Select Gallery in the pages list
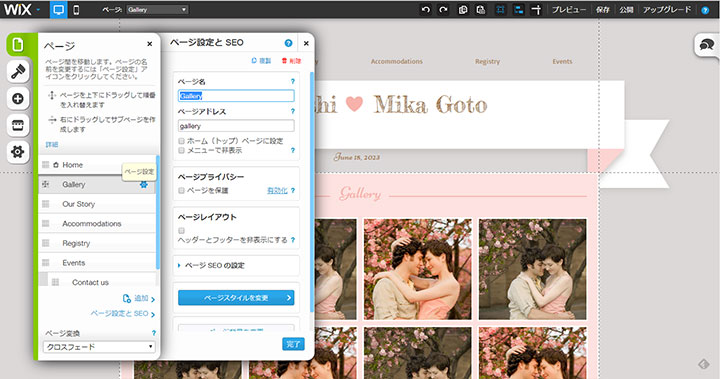 [x=97, y=184]
